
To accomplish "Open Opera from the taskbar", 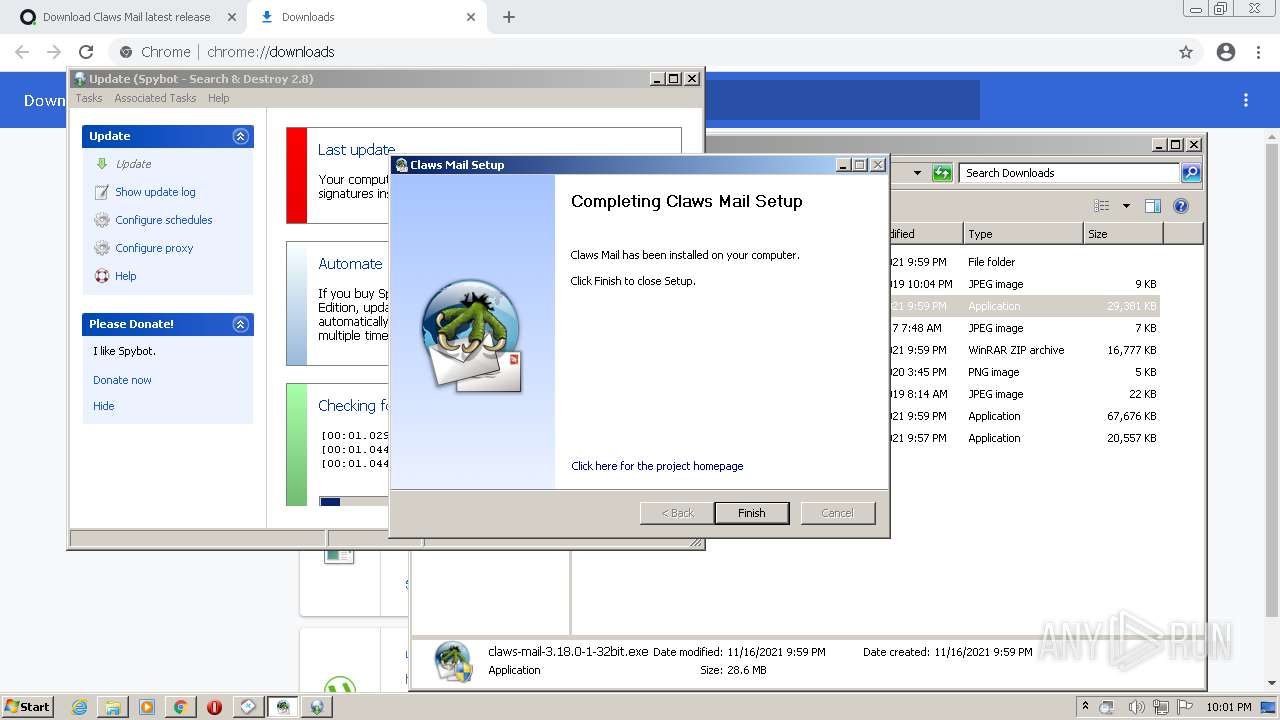I will [x=214, y=707].
